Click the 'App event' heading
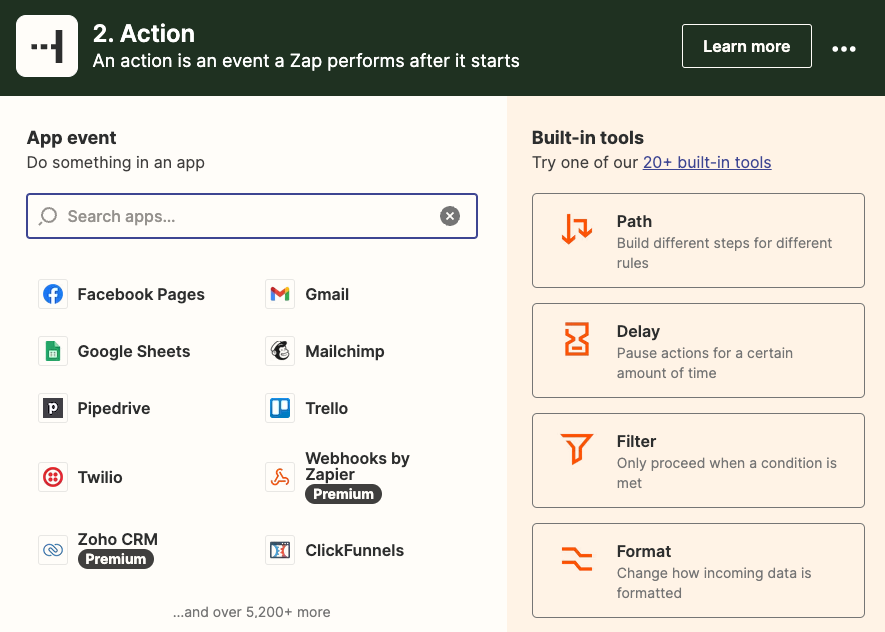885x632 pixels. pos(72,138)
